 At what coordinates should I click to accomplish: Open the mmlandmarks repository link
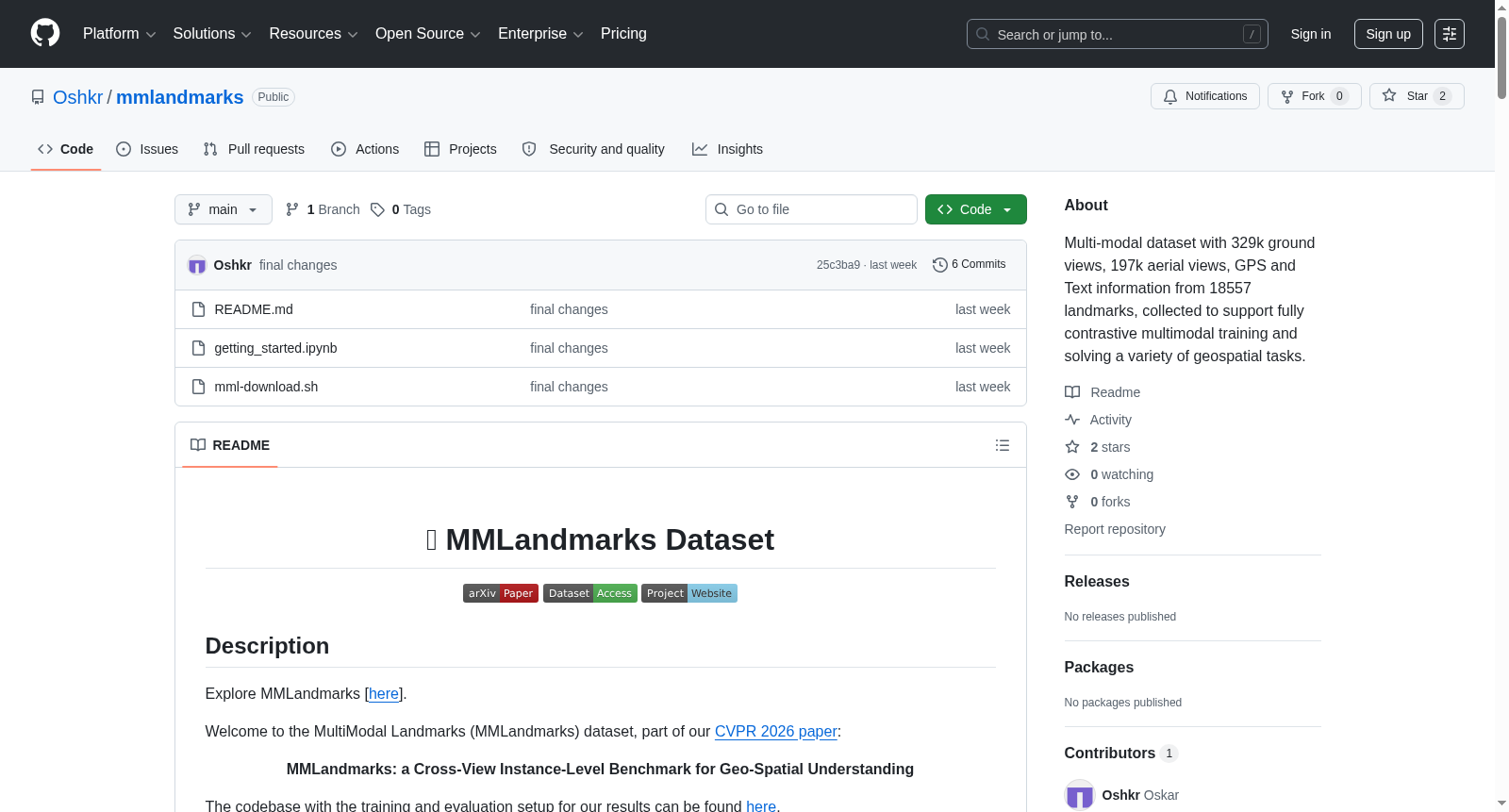[x=179, y=97]
